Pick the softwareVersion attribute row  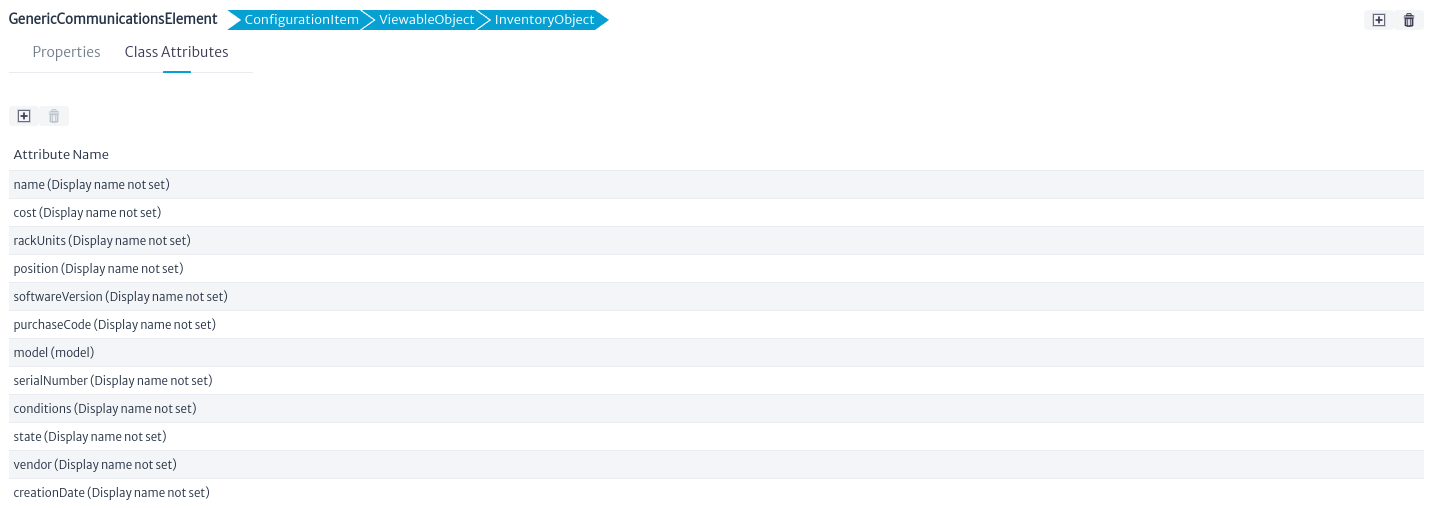(x=716, y=297)
